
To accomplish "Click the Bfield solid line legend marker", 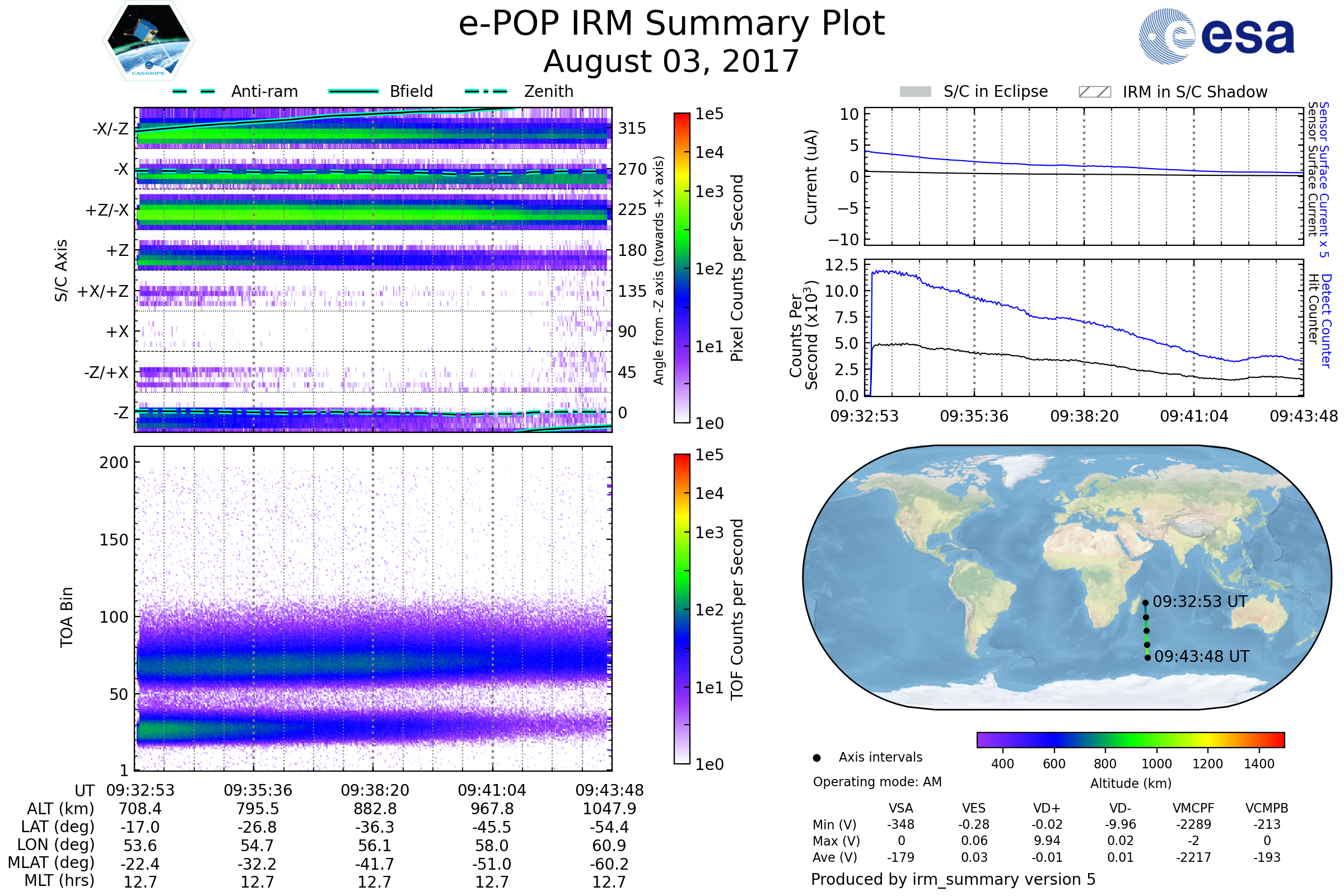I will [354, 91].
